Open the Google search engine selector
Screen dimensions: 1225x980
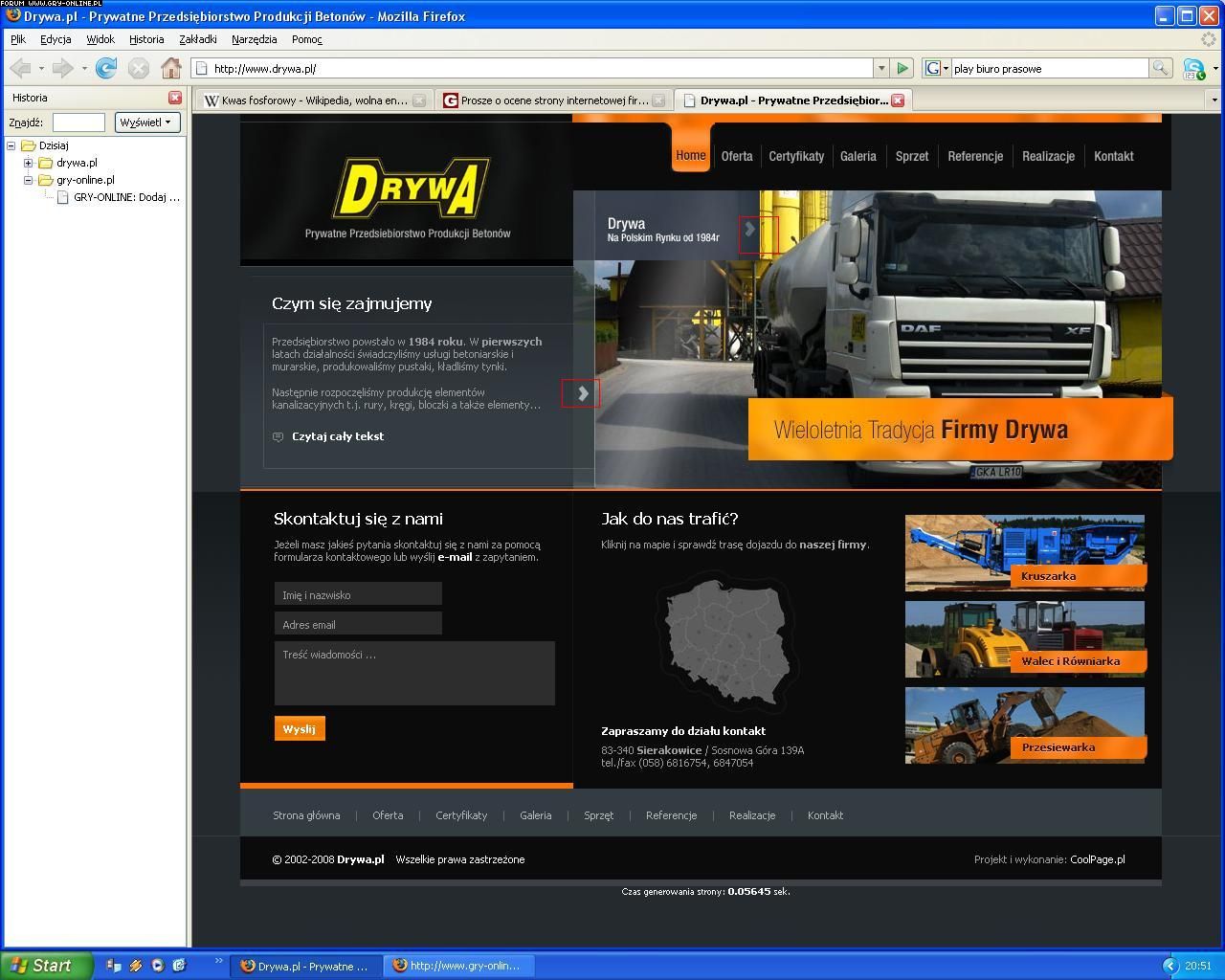(936, 68)
